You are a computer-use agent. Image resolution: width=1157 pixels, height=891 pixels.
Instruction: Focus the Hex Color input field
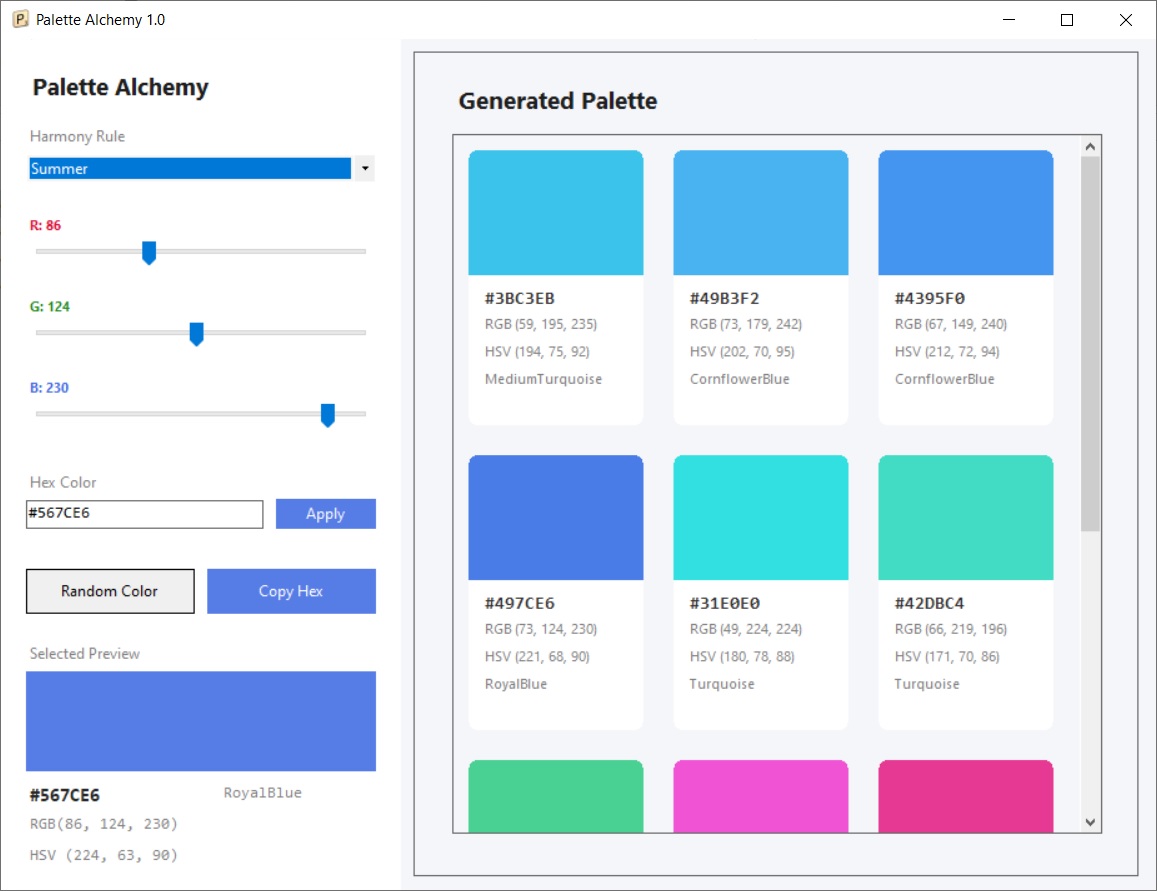coord(145,514)
